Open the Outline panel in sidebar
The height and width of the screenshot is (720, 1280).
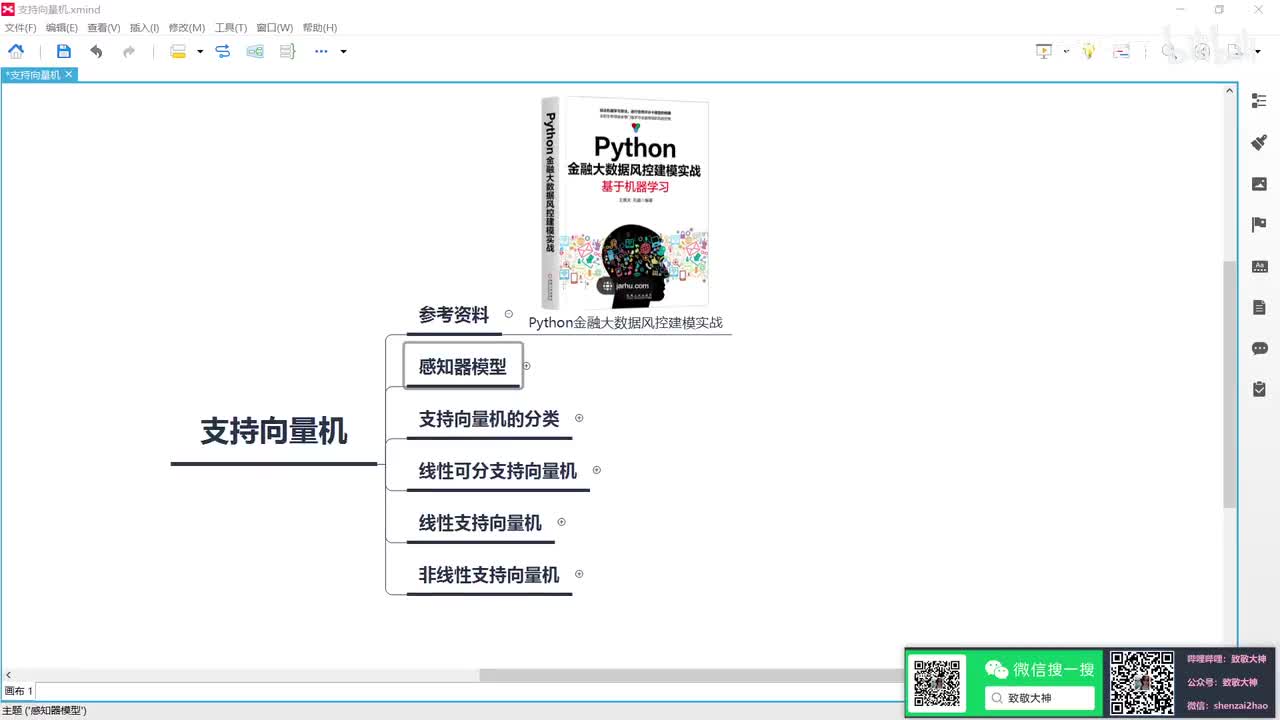point(1259,101)
